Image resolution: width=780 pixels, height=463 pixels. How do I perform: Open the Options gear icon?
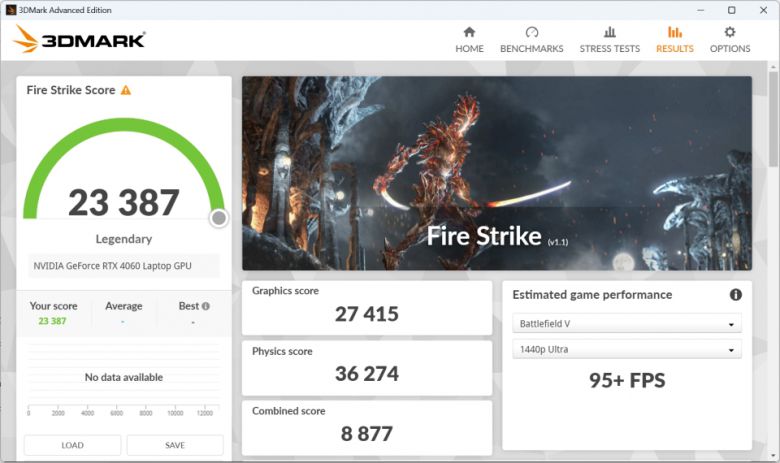tap(730, 32)
